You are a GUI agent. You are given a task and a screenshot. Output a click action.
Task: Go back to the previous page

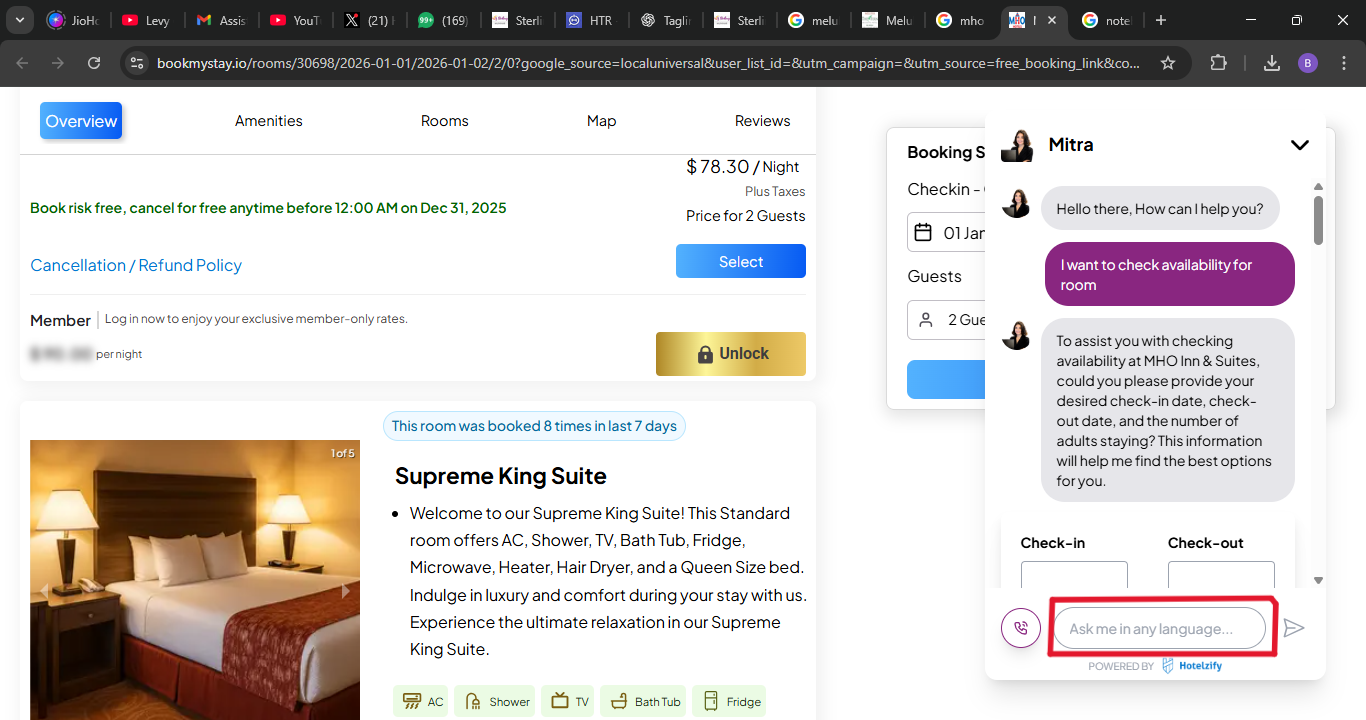23,63
